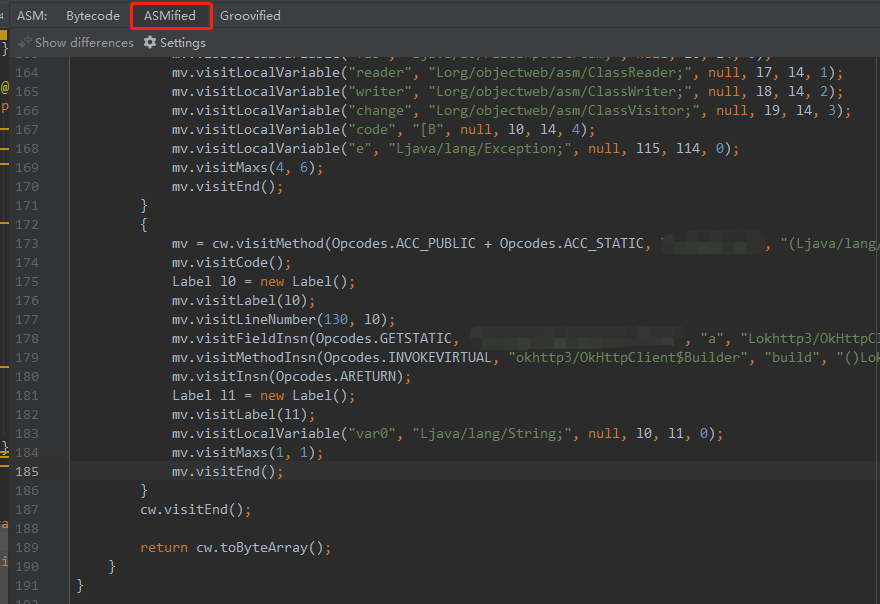The height and width of the screenshot is (604, 880).
Task: Click 'mv.visitEnd();' on line 170
Action: pyautogui.click(x=227, y=186)
